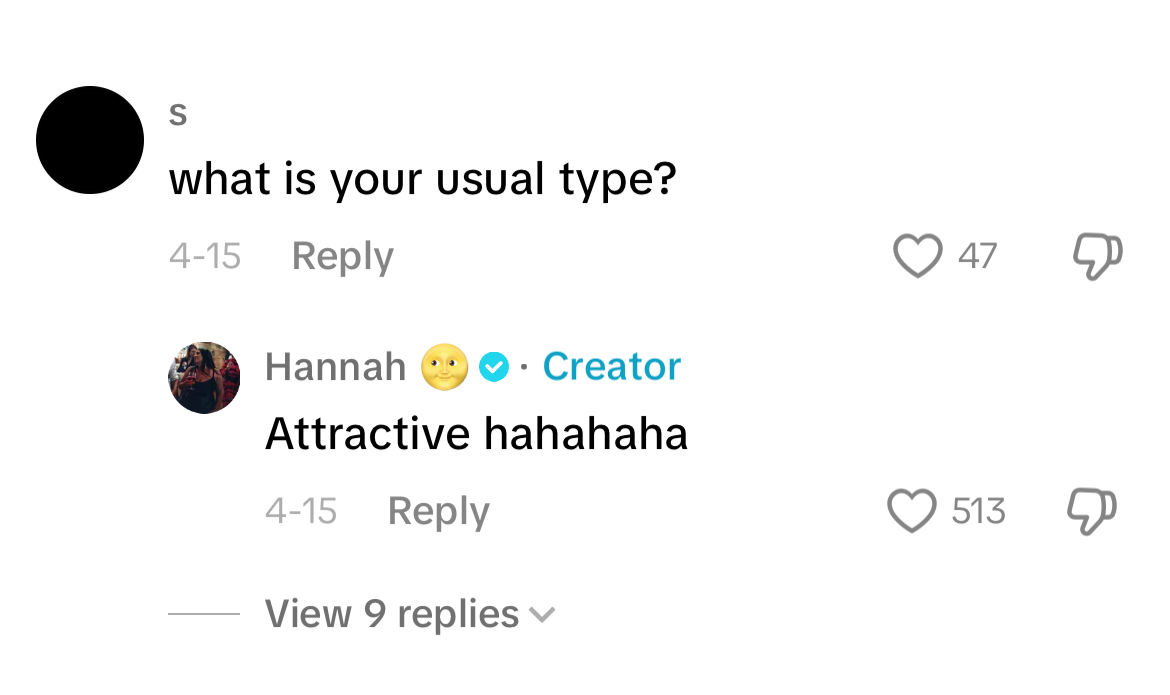1170x695 pixels.
Task: Show more replies via "View 9 replies"
Action: (392, 614)
